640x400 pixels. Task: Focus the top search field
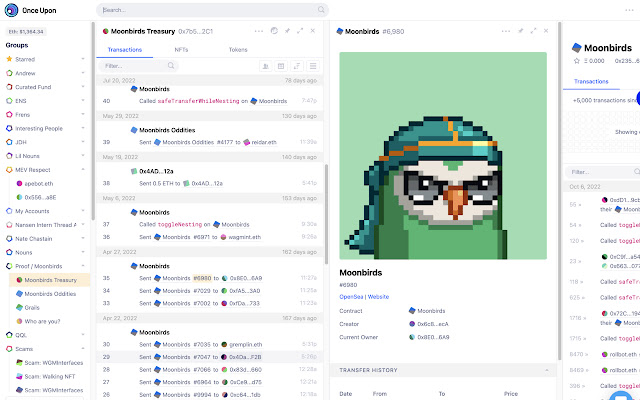(212, 10)
